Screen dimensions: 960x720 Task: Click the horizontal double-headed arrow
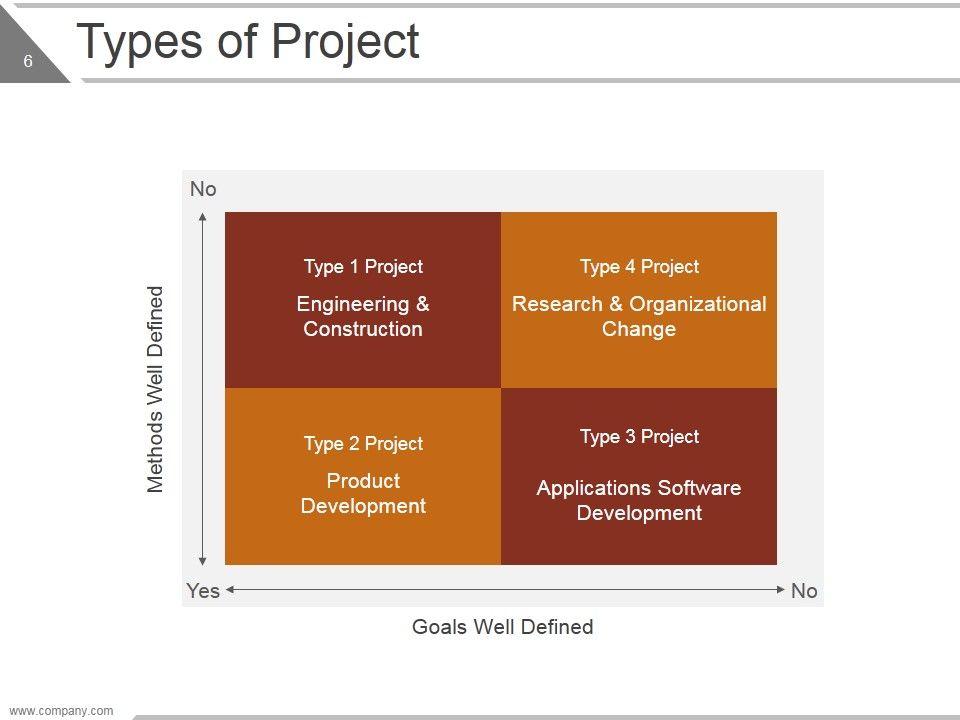coord(503,591)
